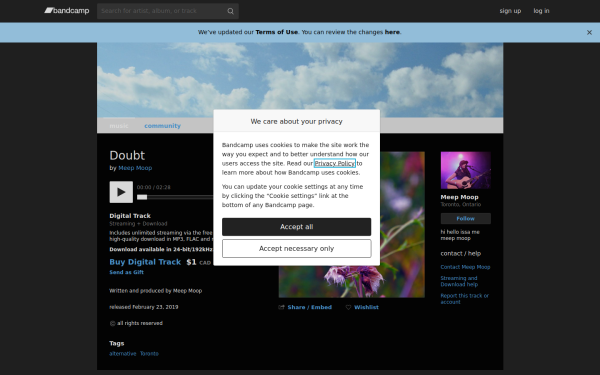The width and height of the screenshot is (600, 375).
Task: Click the 'all rights reserved' text
Action: point(140,323)
